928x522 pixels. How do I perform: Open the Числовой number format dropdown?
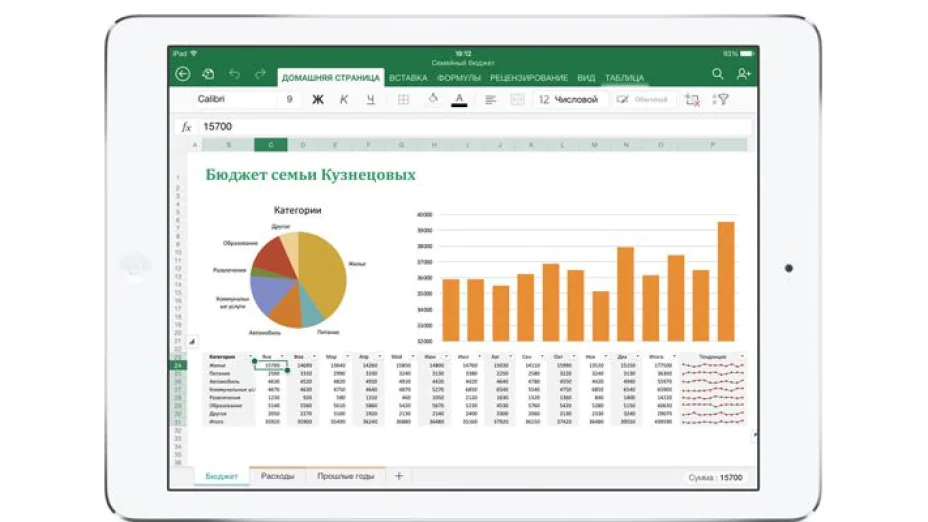(x=568, y=99)
